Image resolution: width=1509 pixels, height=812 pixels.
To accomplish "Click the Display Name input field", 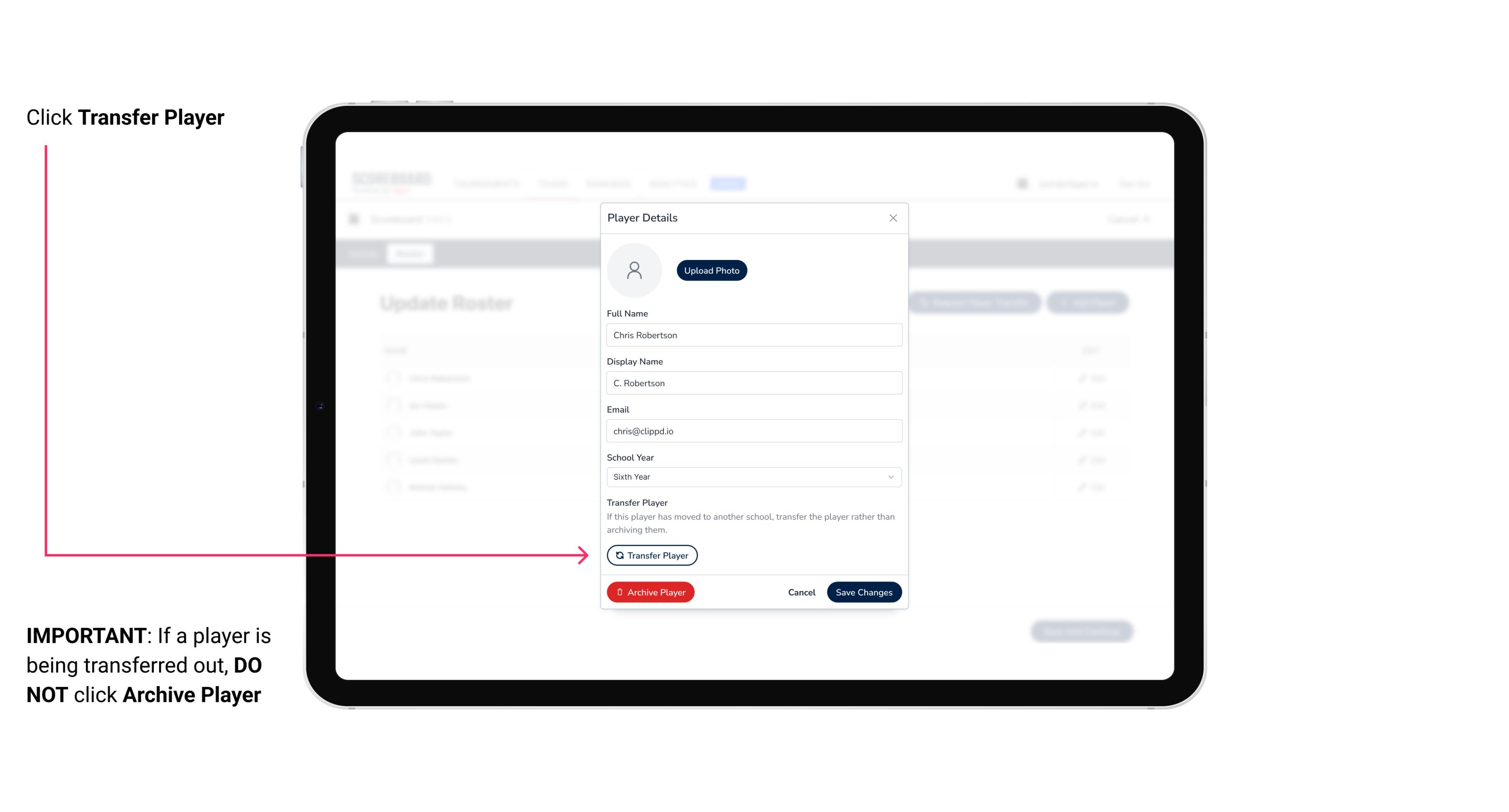I will [x=753, y=383].
